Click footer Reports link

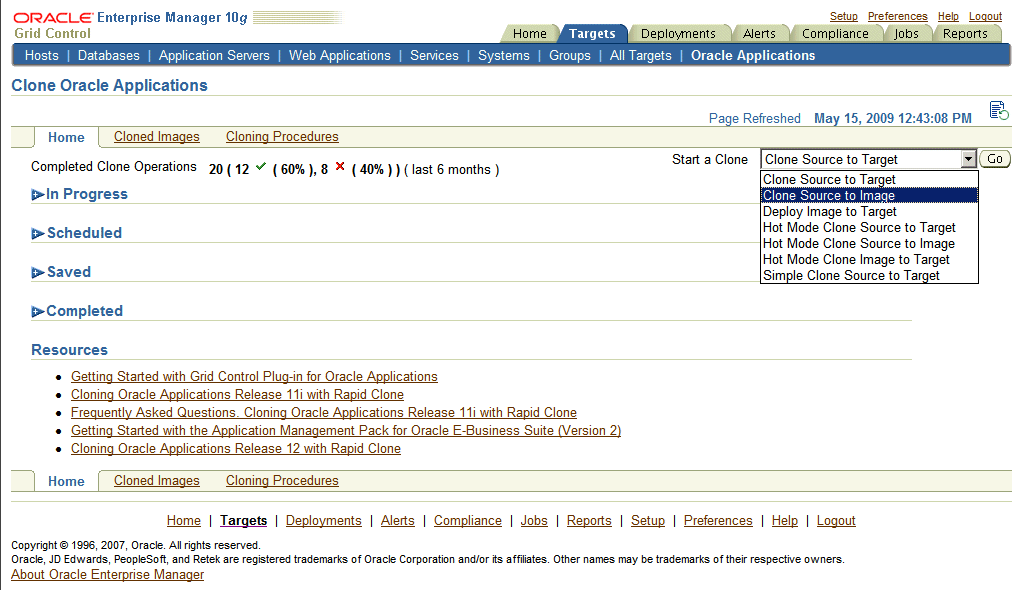pyautogui.click(x=589, y=520)
